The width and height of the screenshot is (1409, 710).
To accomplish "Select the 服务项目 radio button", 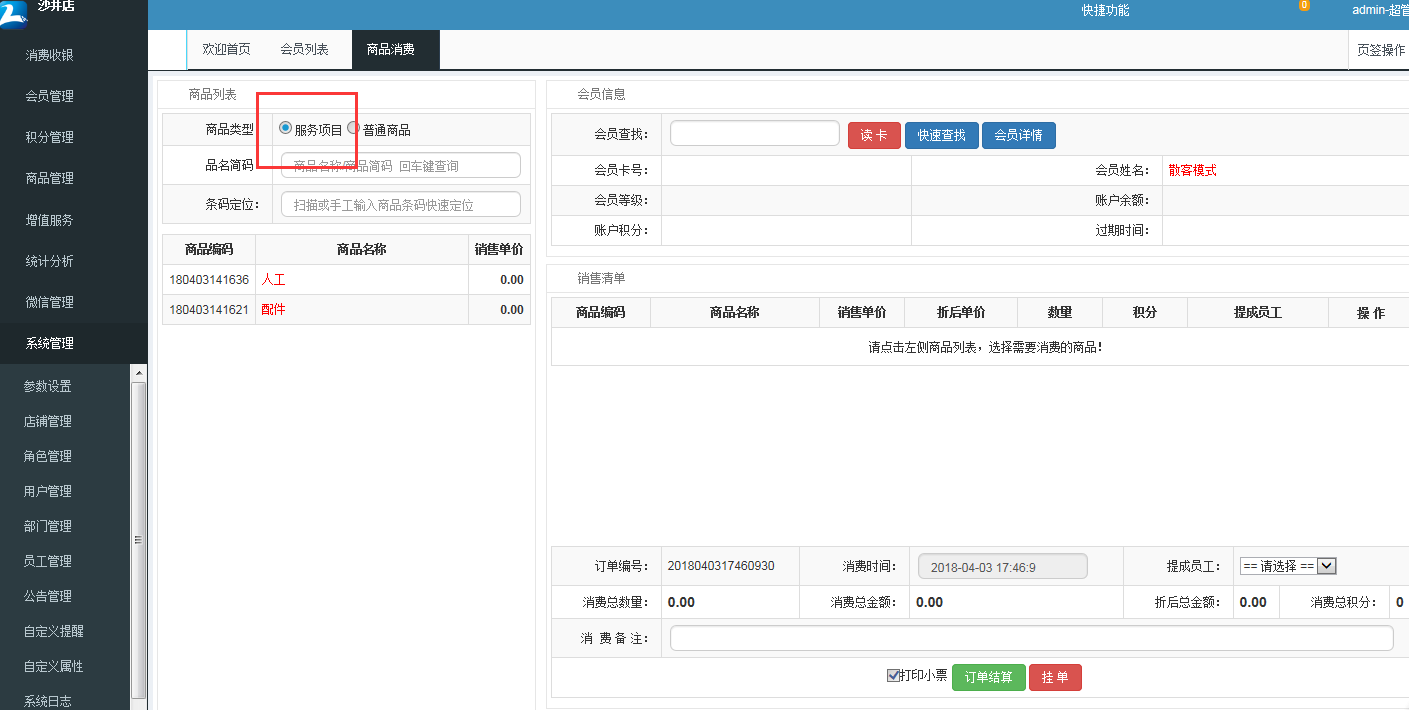I will 286,128.
